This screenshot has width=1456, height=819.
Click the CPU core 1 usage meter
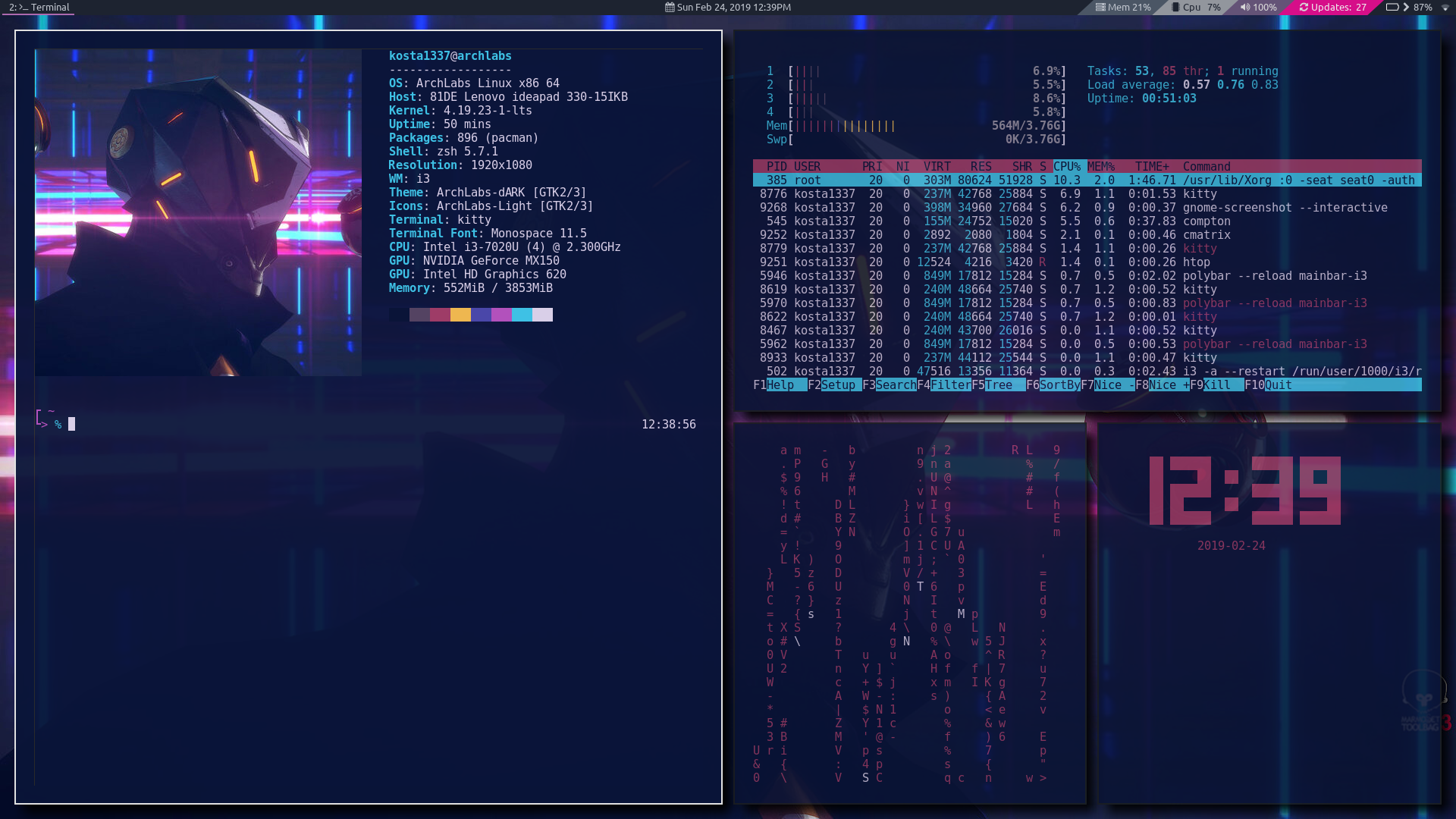(x=916, y=71)
